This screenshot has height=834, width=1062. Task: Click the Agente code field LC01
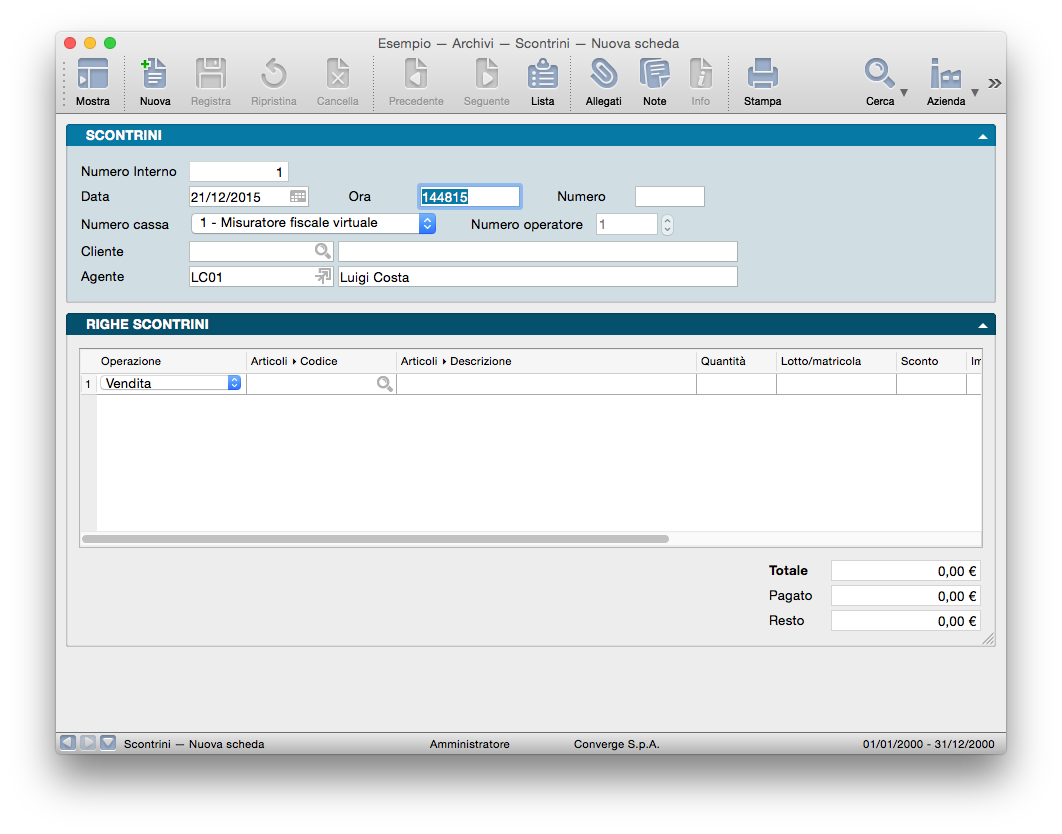point(251,276)
